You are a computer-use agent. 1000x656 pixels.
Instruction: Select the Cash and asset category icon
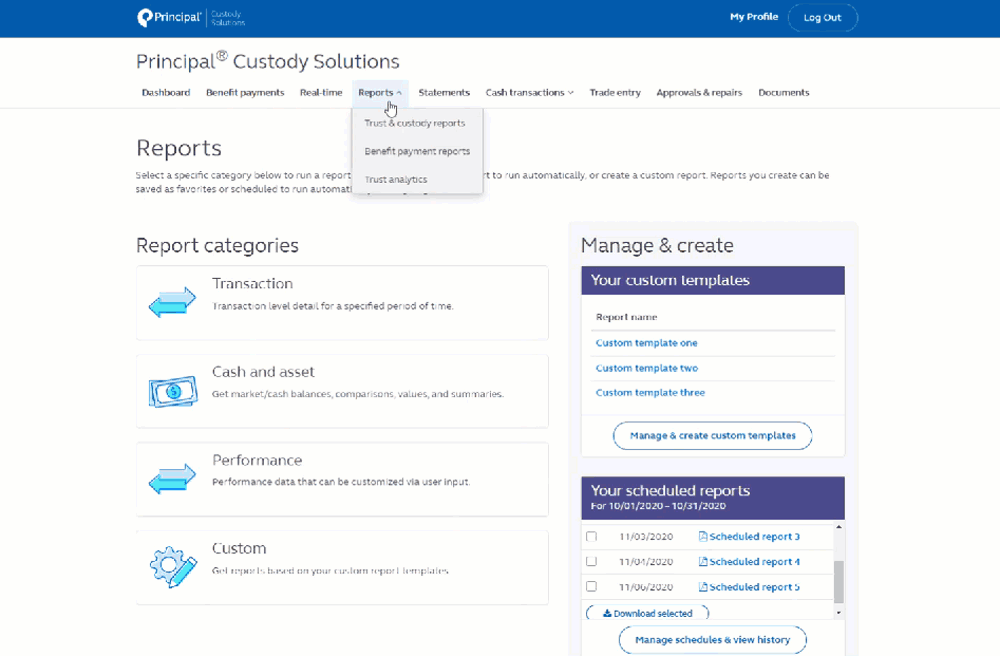click(172, 389)
